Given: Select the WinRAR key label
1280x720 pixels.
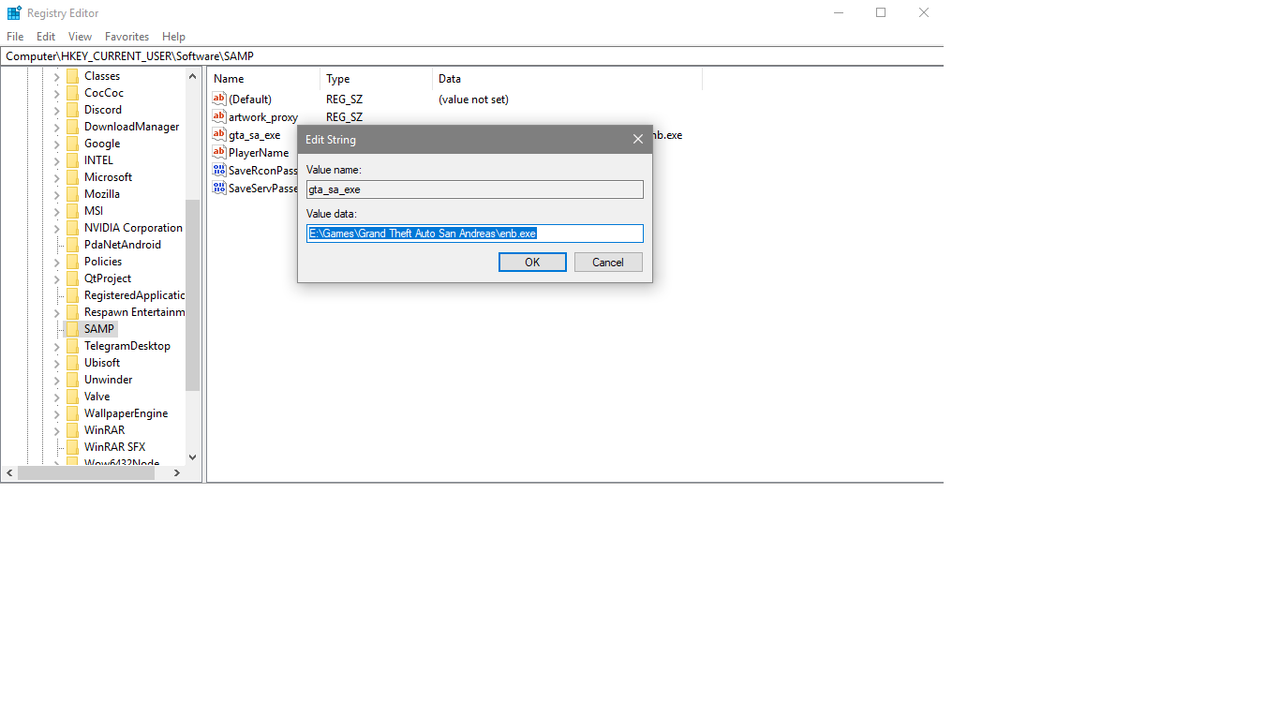Looking at the screenshot, I should point(104,430).
